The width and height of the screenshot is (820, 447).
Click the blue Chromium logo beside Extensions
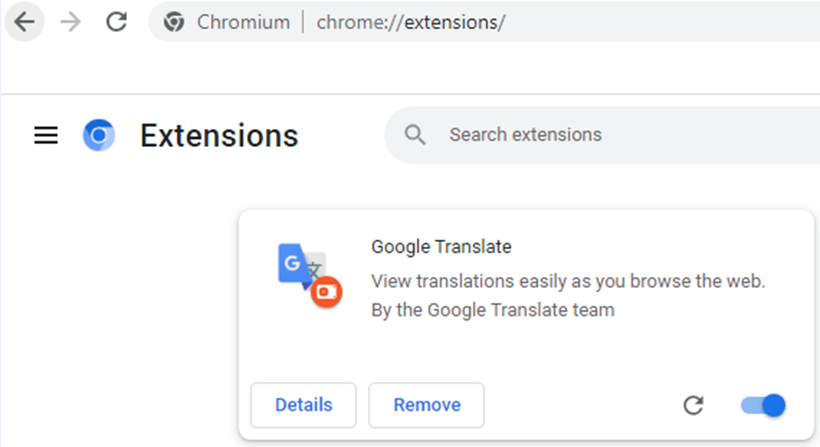[x=99, y=135]
